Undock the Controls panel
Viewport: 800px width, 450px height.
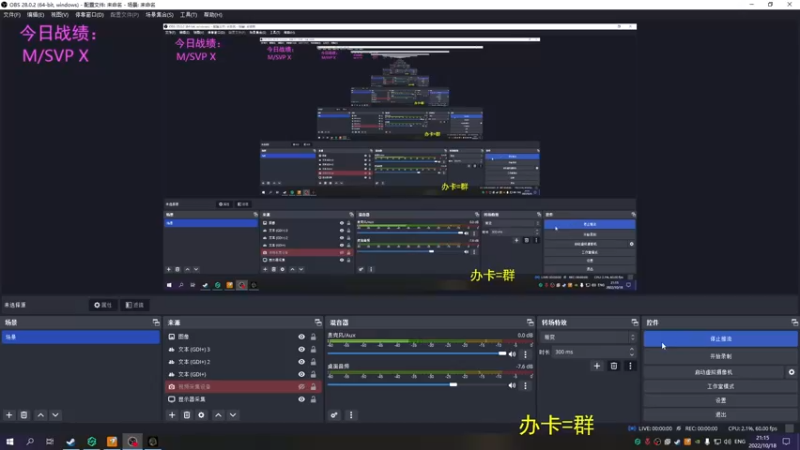click(x=794, y=322)
